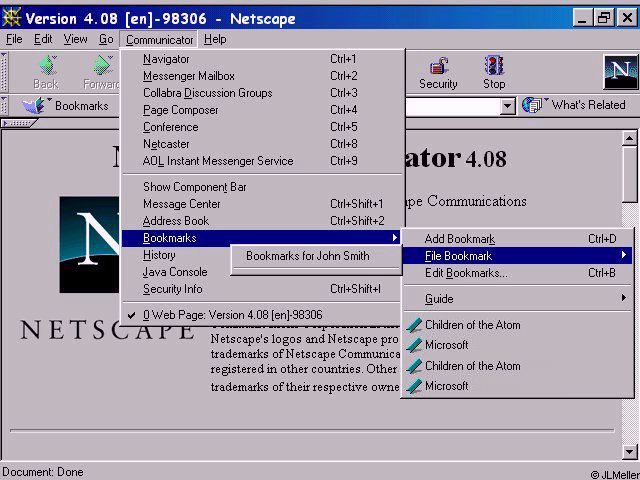640x480 pixels.
Task: Open the Address Book entry
Action: pyautogui.click(x=261, y=221)
